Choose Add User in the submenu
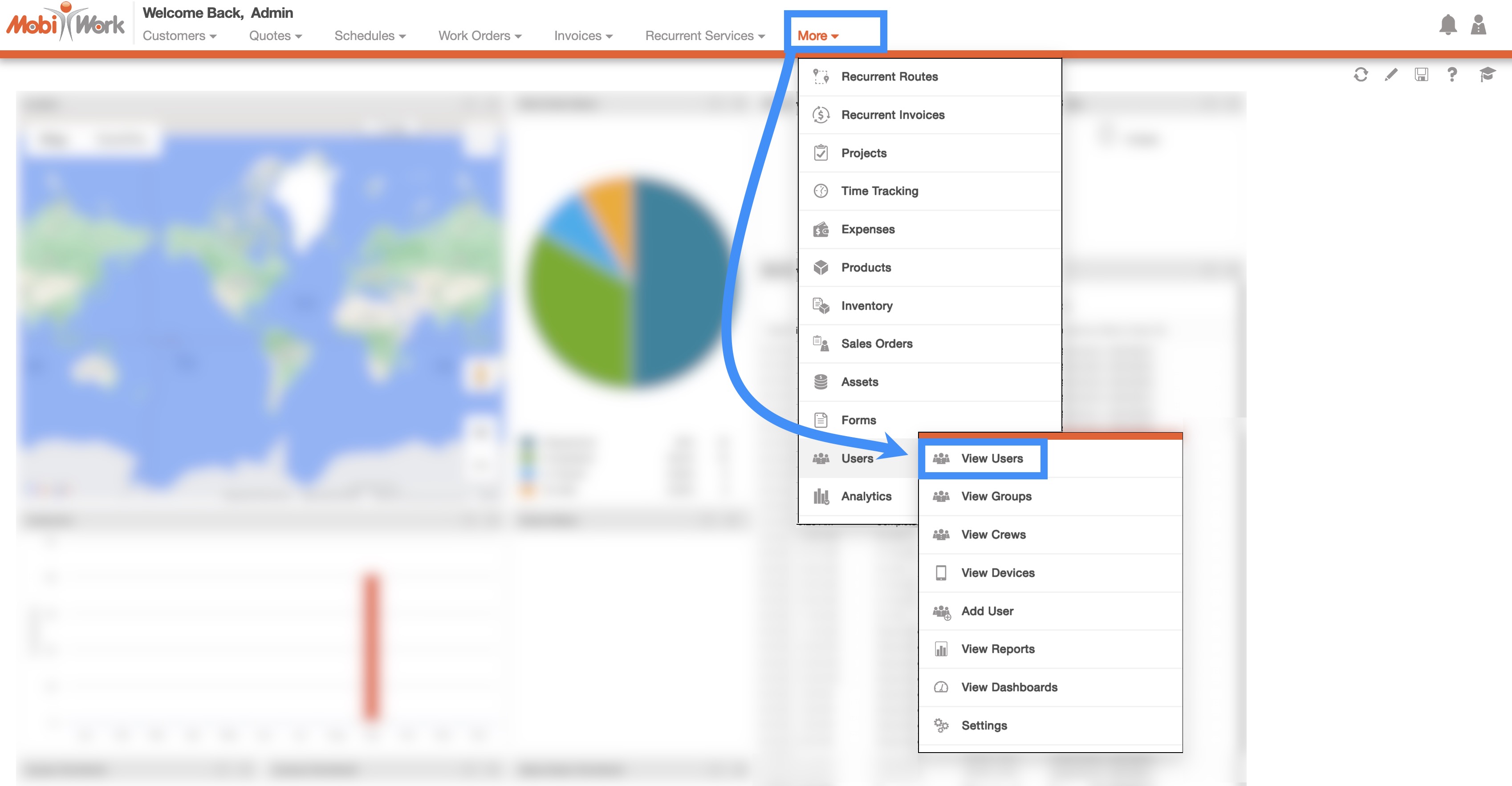 tap(987, 611)
